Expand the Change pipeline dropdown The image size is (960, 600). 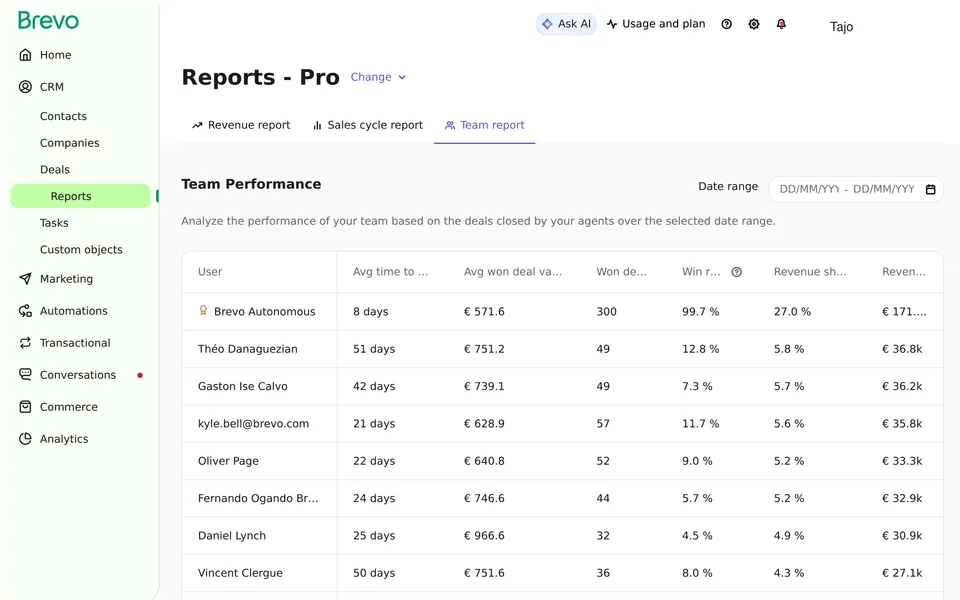[378, 77]
